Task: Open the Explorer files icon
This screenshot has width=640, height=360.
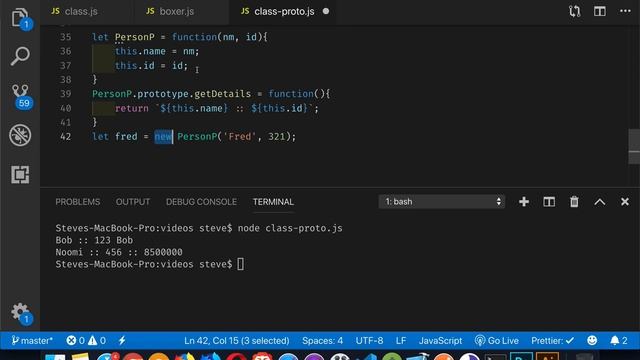Action: [20, 18]
